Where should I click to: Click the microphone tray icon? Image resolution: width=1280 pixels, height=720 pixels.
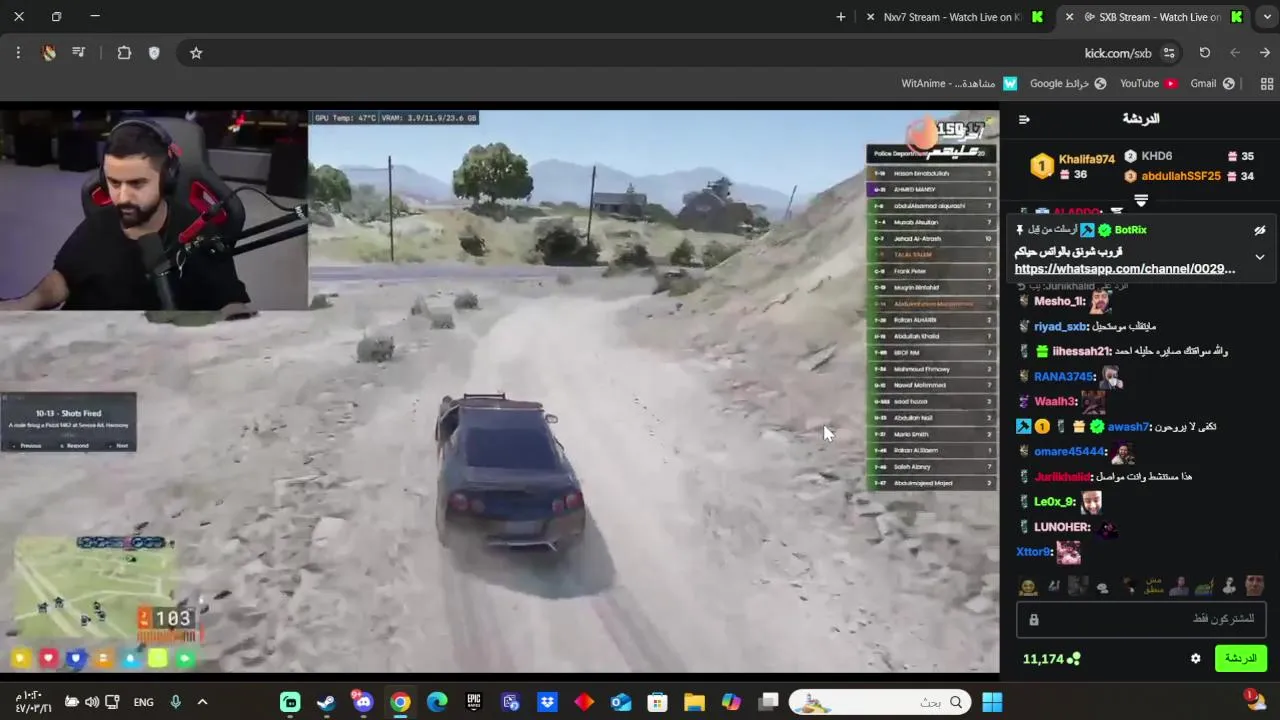click(175, 702)
